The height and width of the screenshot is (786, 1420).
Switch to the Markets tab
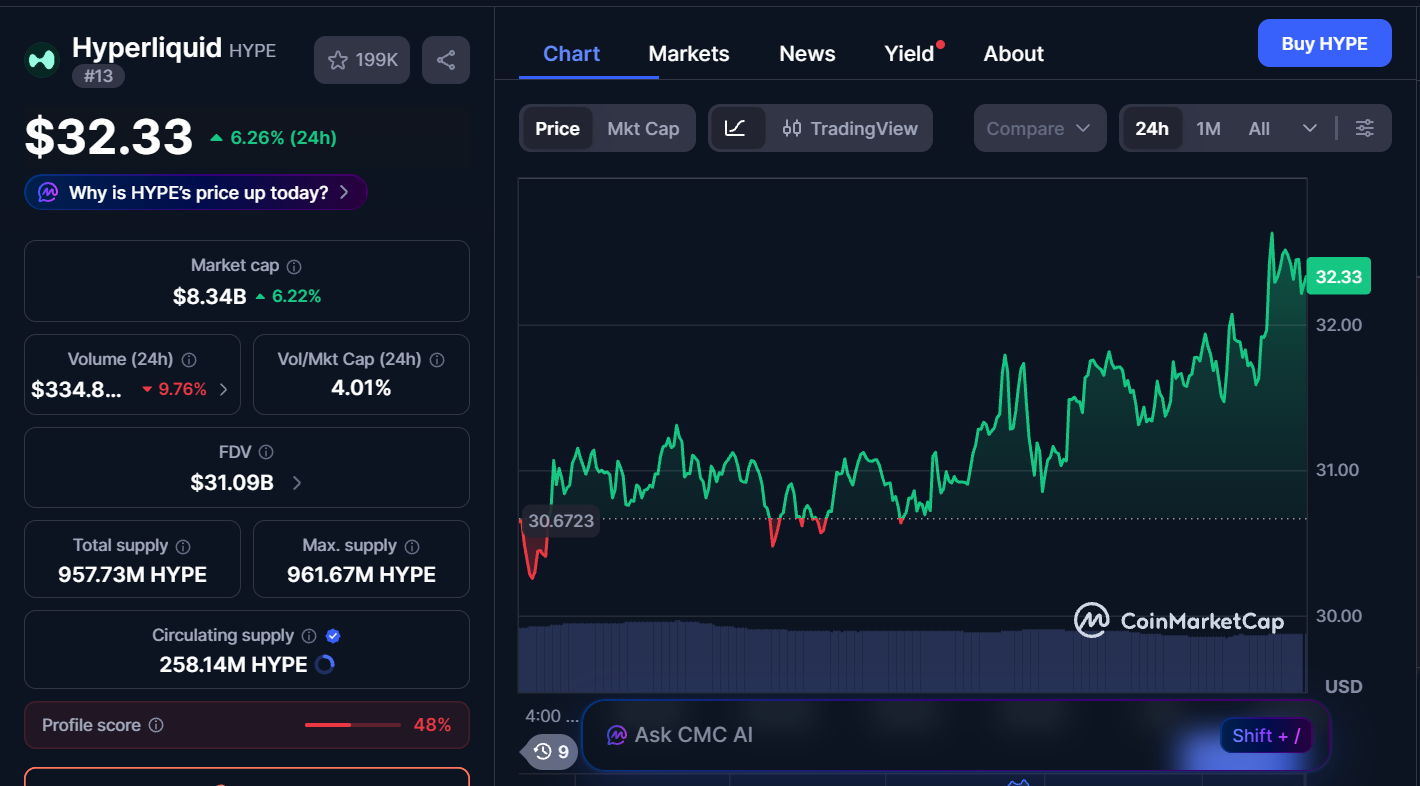[x=689, y=53]
